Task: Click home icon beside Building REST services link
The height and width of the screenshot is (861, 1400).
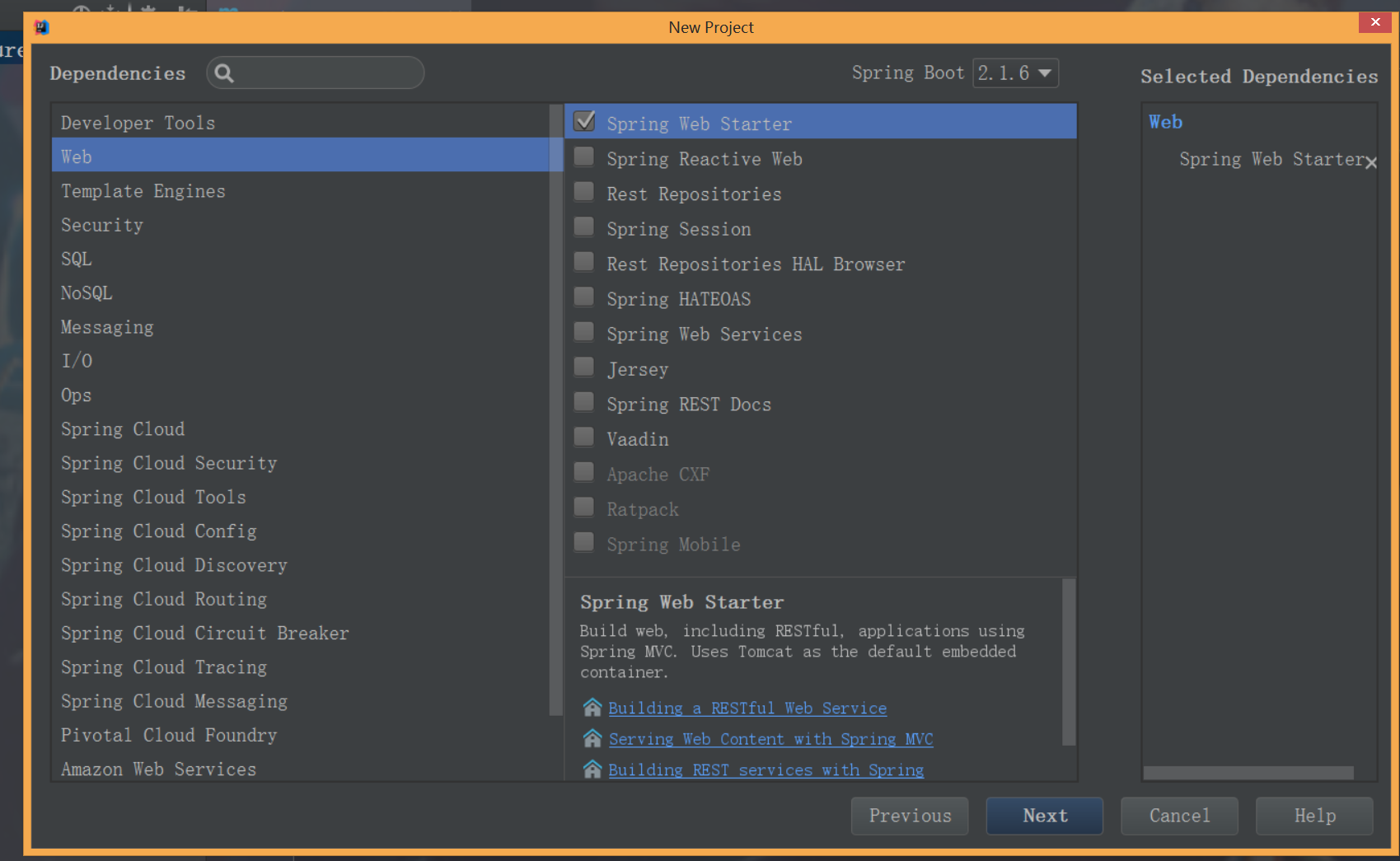Action: coord(592,770)
